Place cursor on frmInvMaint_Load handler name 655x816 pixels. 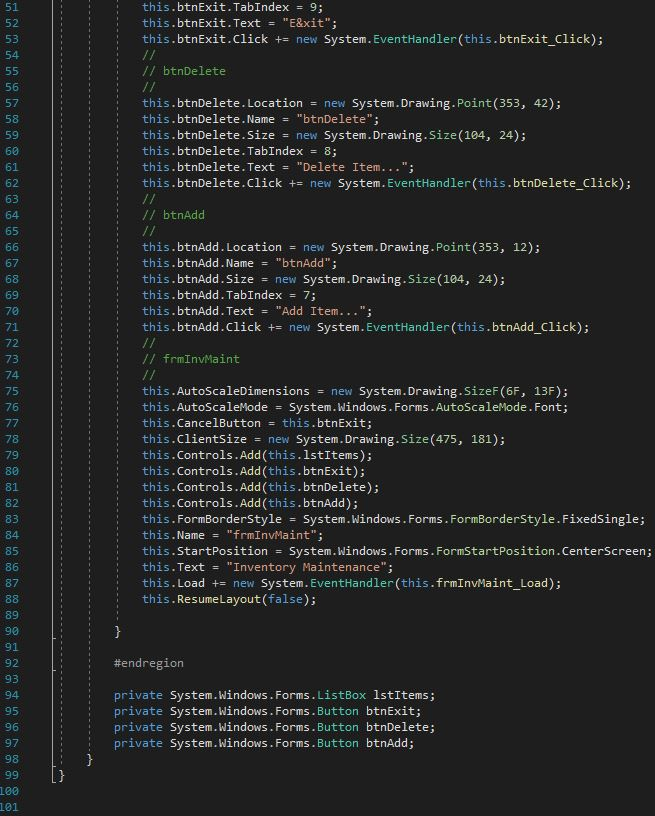(x=492, y=583)
